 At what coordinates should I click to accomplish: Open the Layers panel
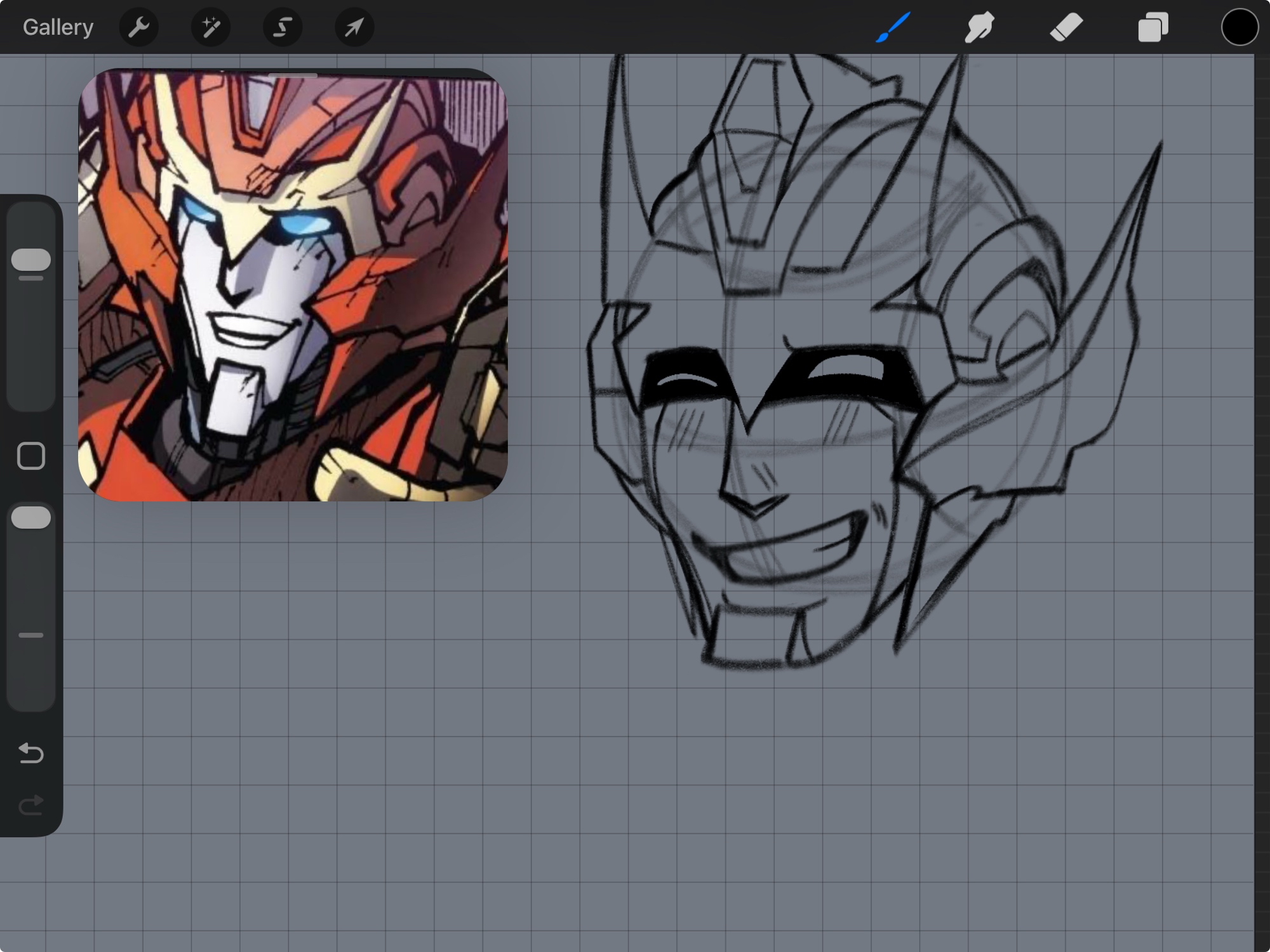coord(1153,27)
